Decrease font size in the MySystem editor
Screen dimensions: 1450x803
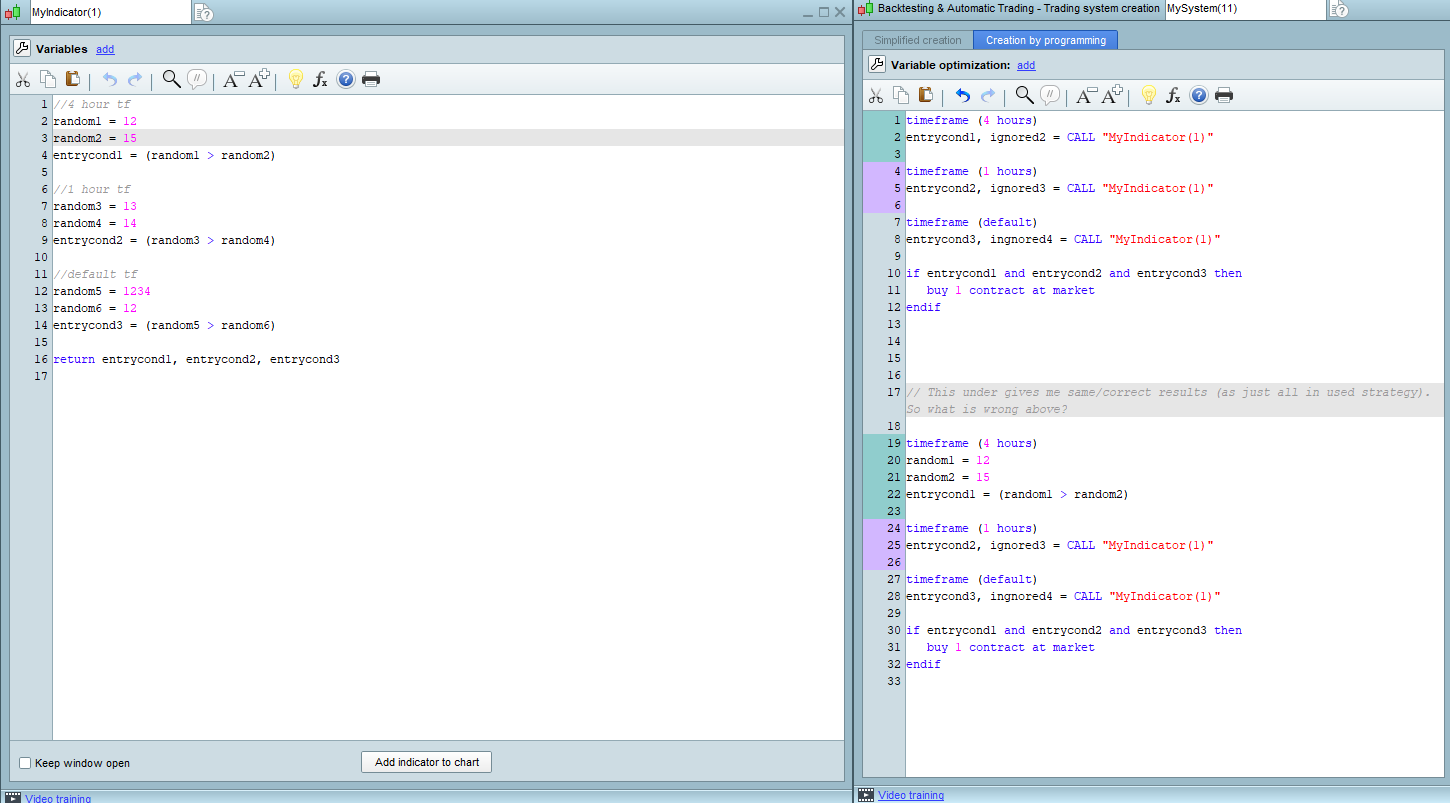[1086, 96]
